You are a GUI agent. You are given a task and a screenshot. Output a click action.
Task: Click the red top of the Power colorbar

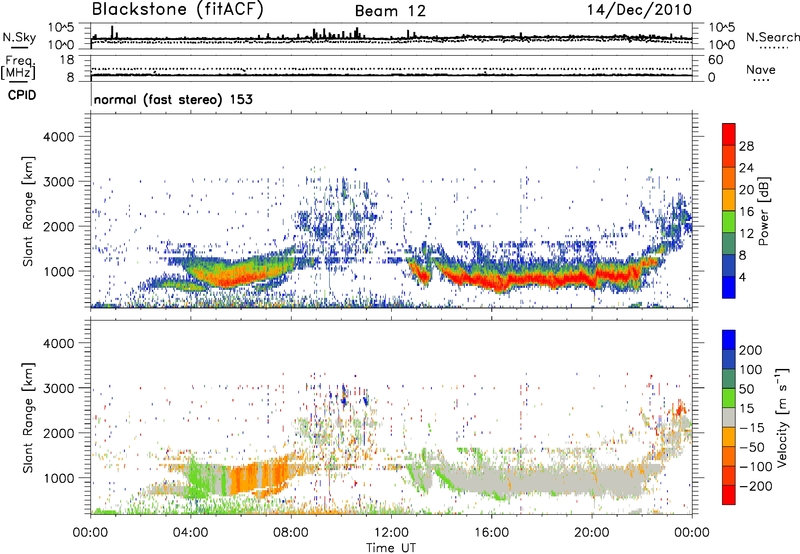click(729, 134)
